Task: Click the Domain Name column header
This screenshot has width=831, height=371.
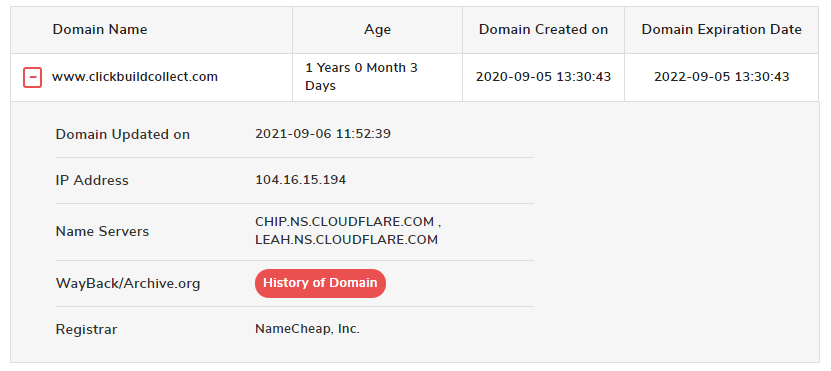Action: click(100, 30)
